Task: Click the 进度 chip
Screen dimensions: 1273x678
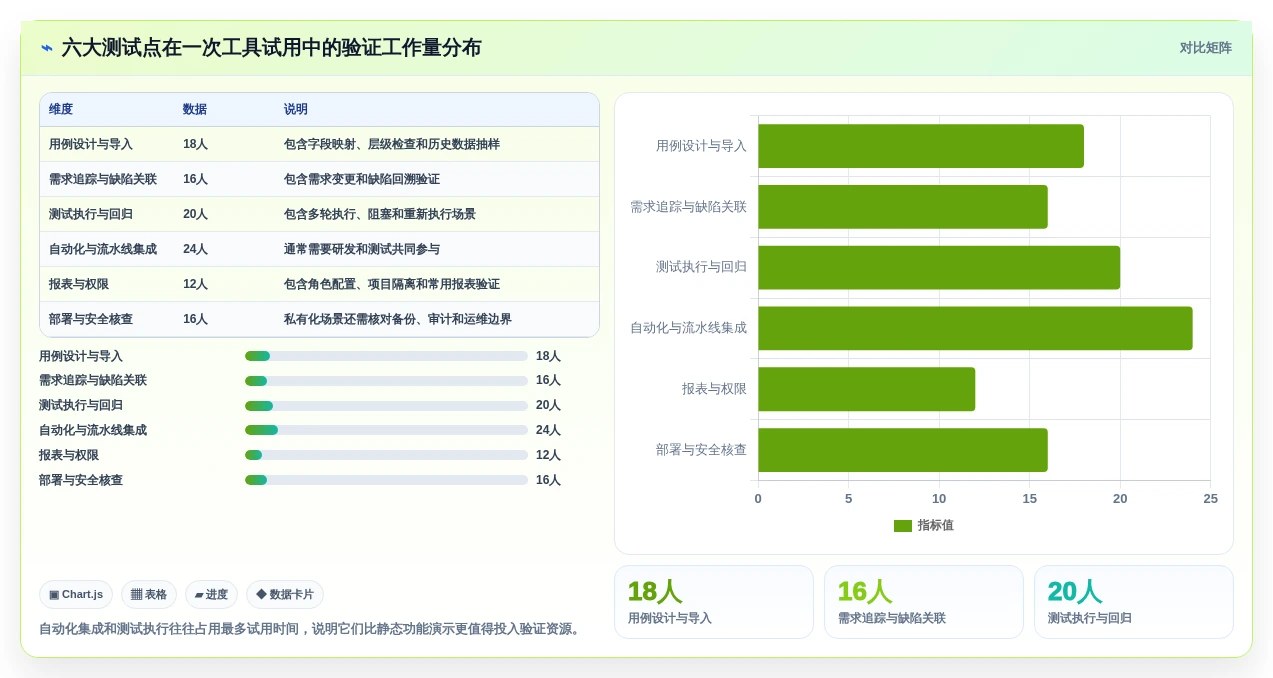Action: [x=211, y=594]
